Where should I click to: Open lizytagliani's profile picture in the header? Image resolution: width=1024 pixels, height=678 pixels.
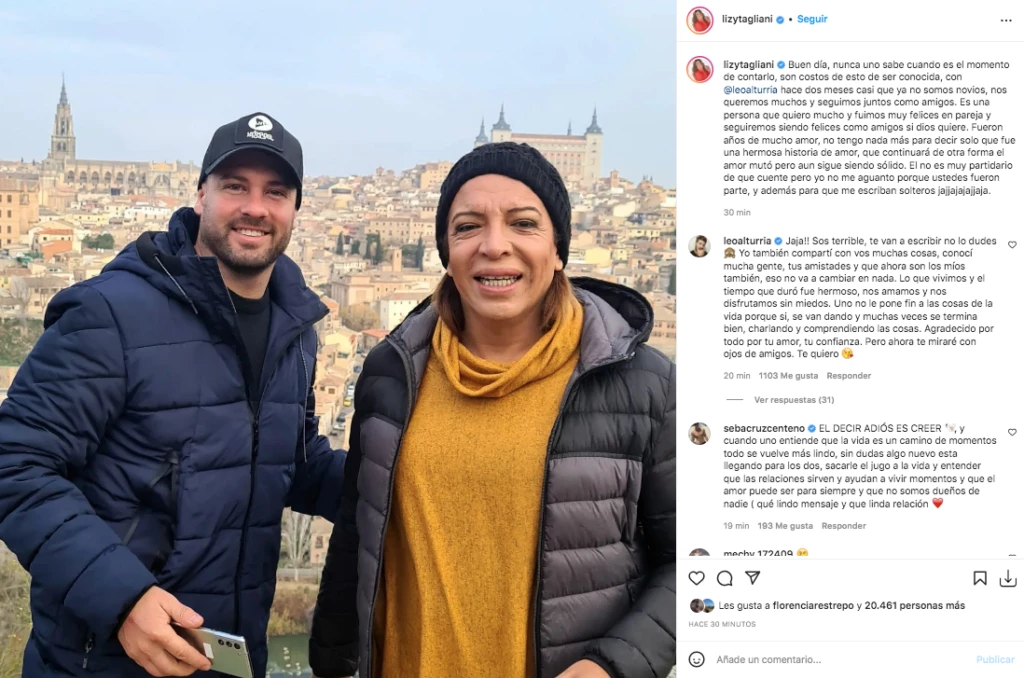[x=699, y=20]
